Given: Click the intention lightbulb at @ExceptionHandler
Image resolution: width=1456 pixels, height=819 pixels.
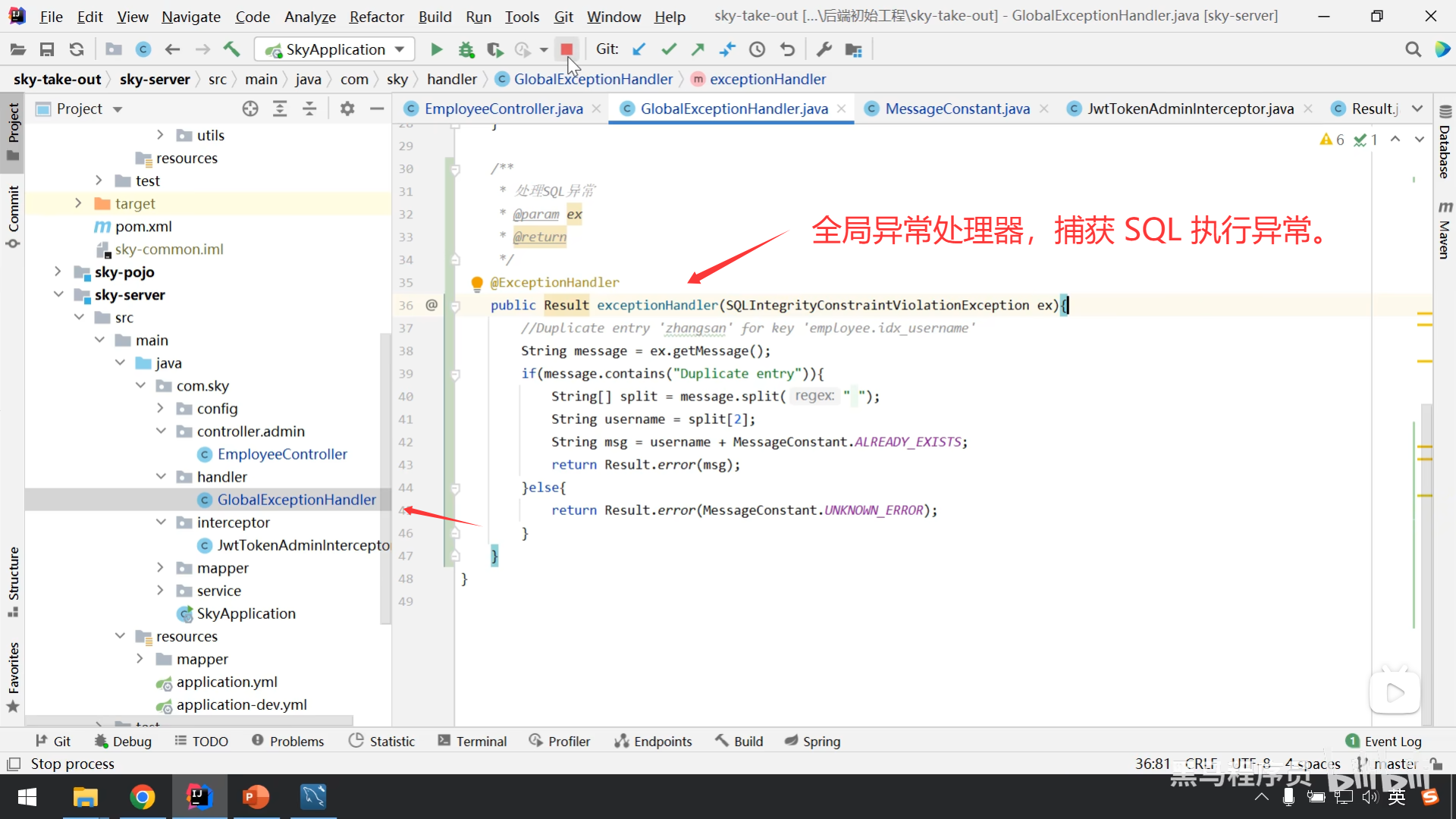Looking at the screenshot, I should pos(477,283).
